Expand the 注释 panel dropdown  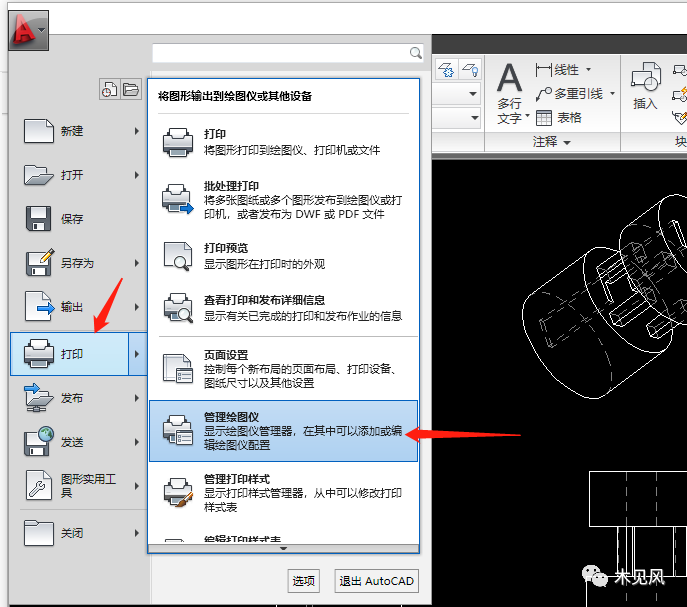coord(567,142)
